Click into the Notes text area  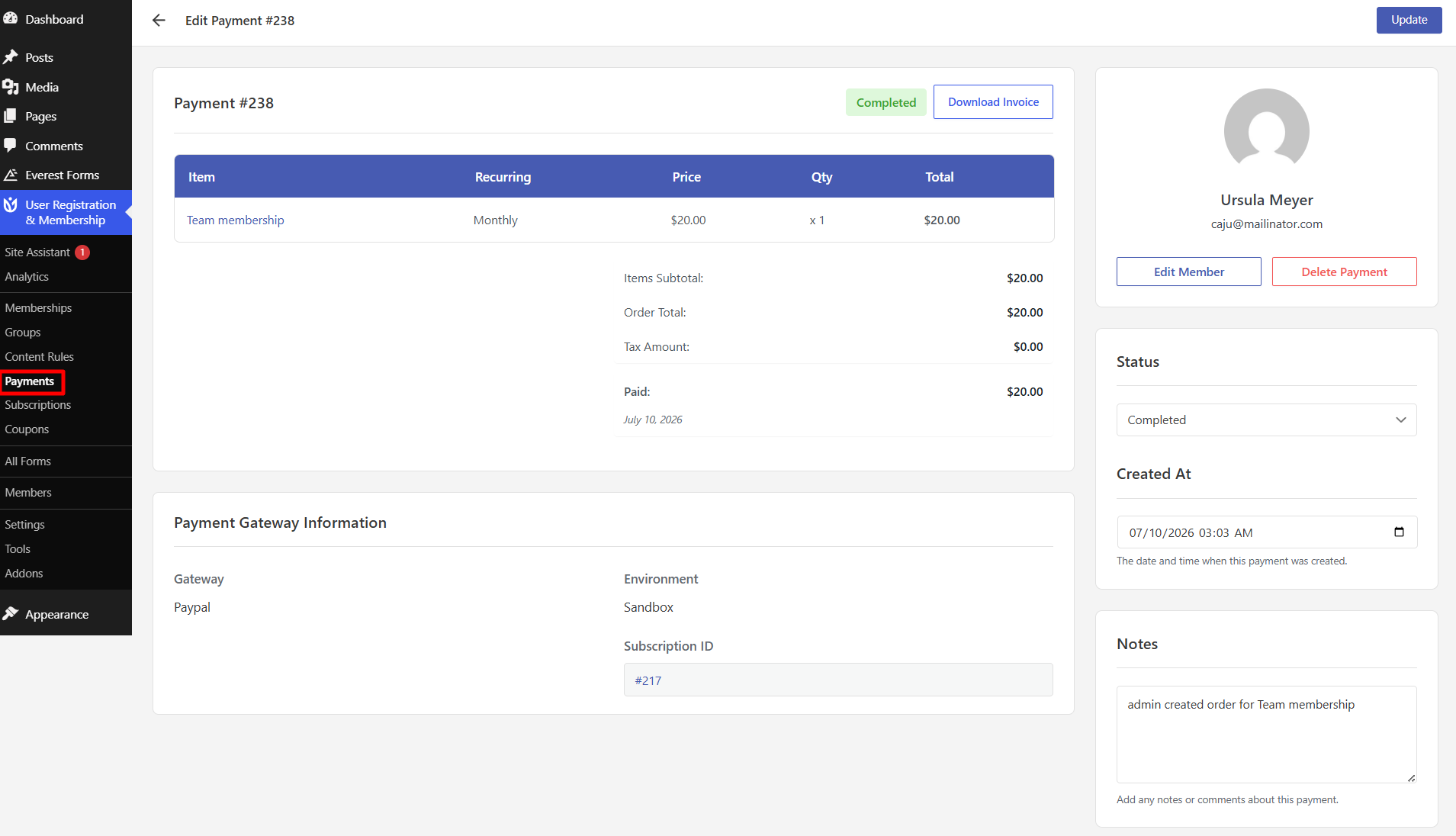[x=1266, y=734]
